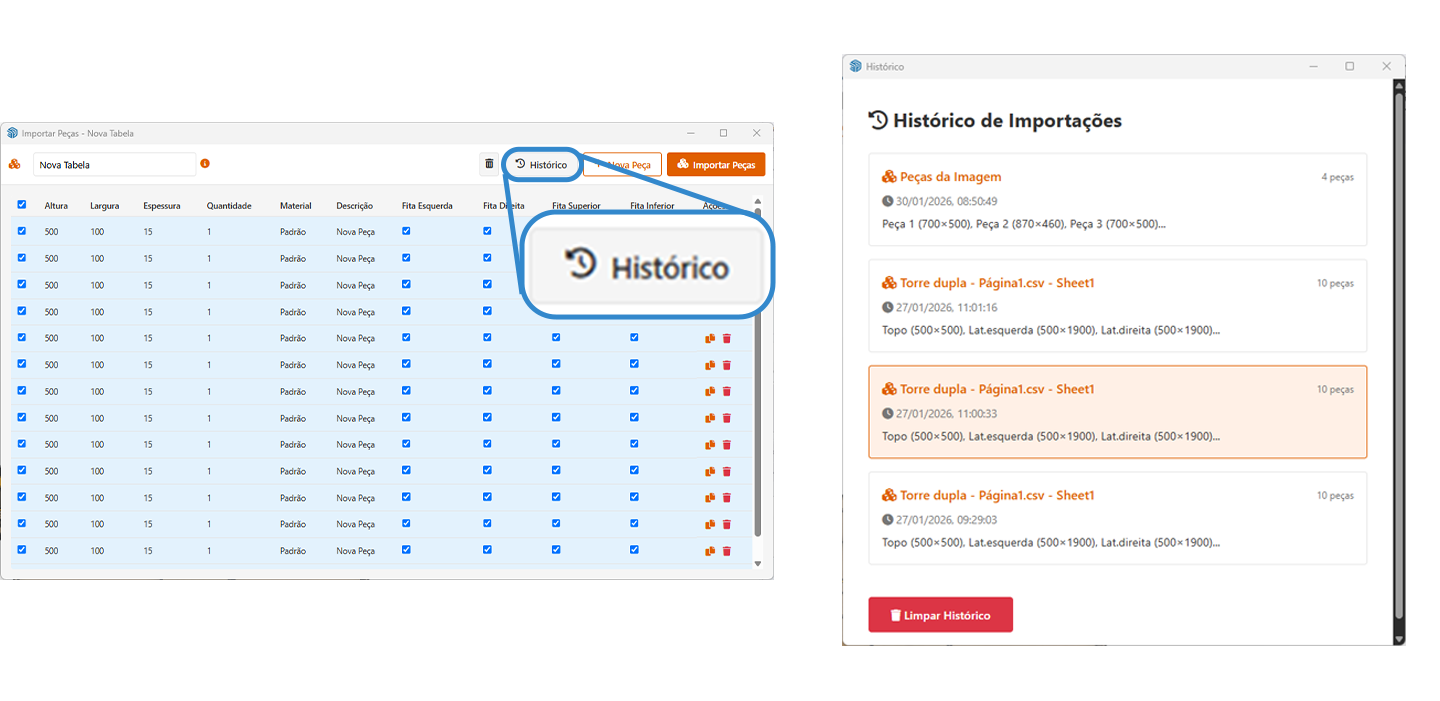Image resolution: width=1440 pixels, height=701 pixels.
Task: Toggle the select-all checkbox in table header
Action: (22, 205)
